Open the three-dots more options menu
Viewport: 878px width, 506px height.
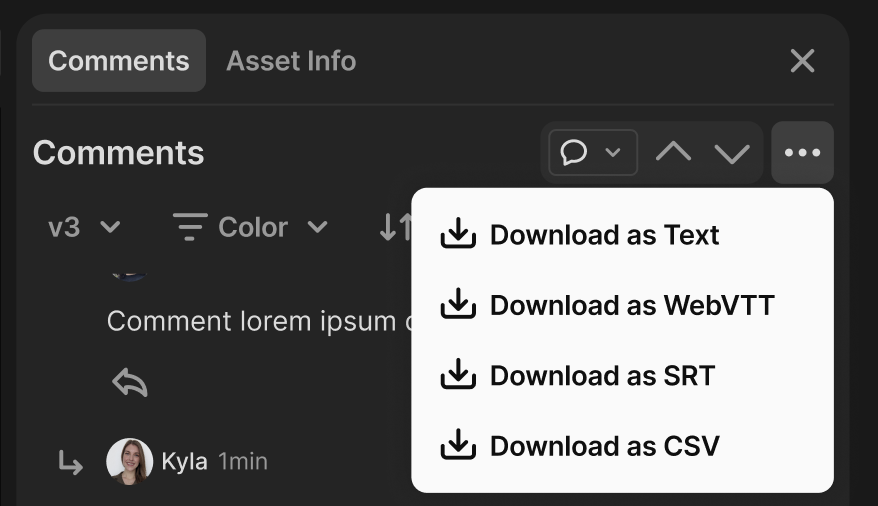[x=802, y=153]
